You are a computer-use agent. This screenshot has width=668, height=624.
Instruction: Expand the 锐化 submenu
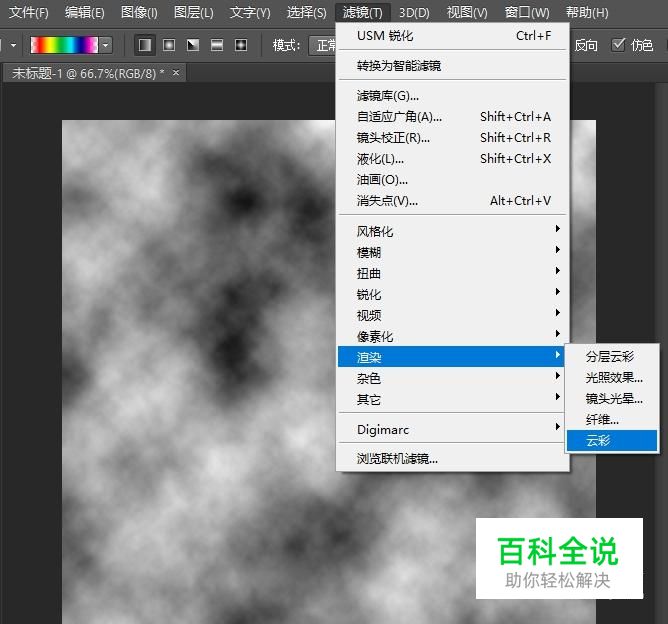coord(453,294)
